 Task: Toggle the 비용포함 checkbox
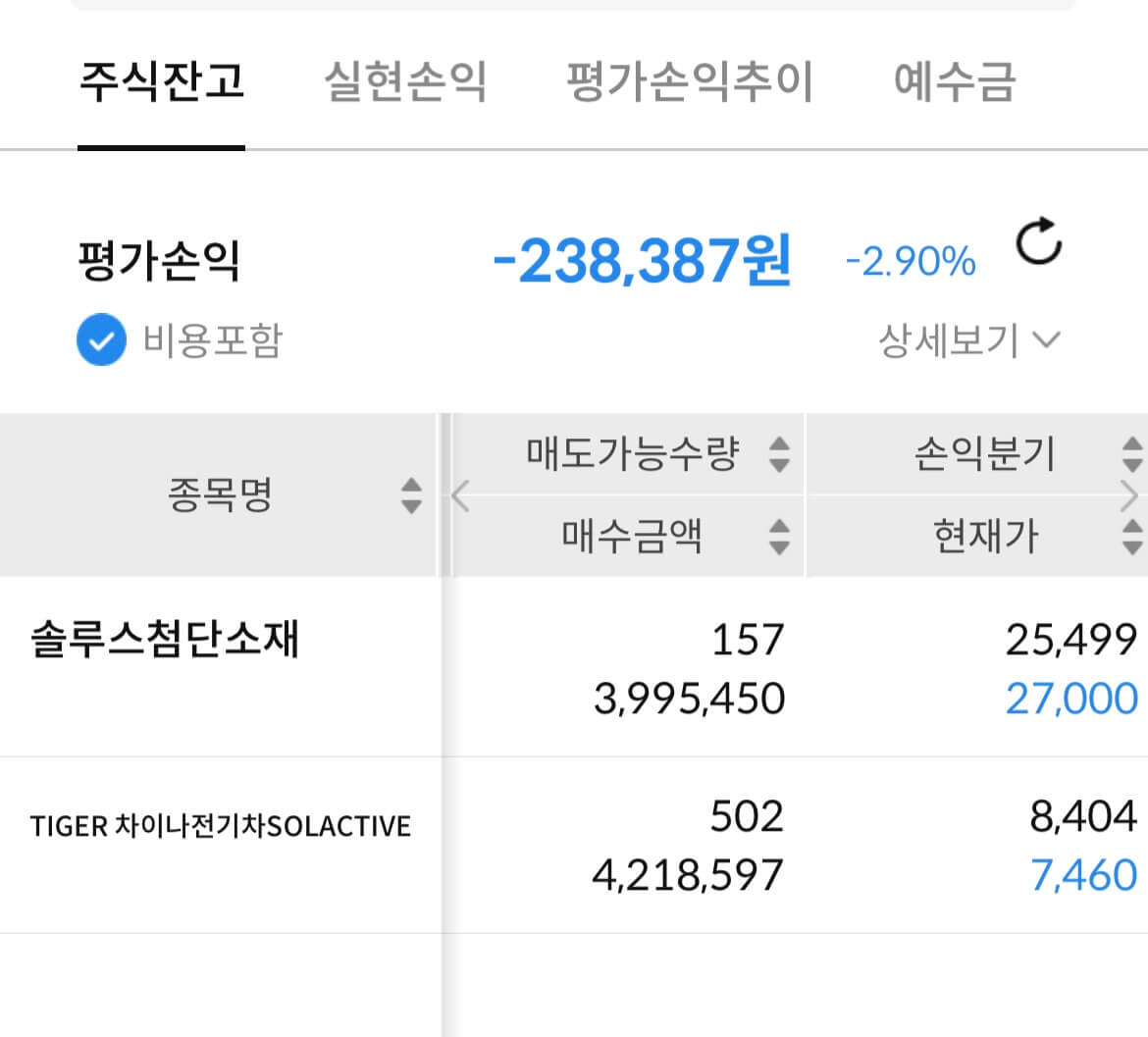[101, 339]
